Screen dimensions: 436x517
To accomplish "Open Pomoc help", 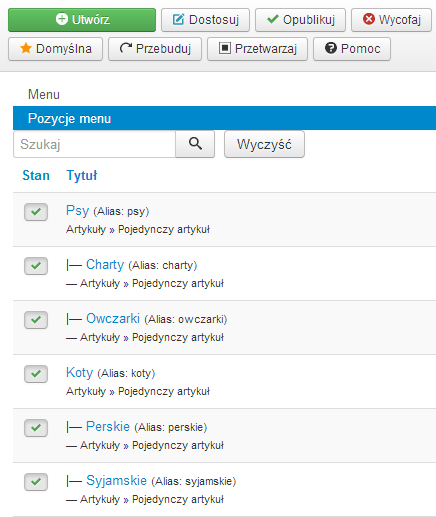I will pos(352,49).
